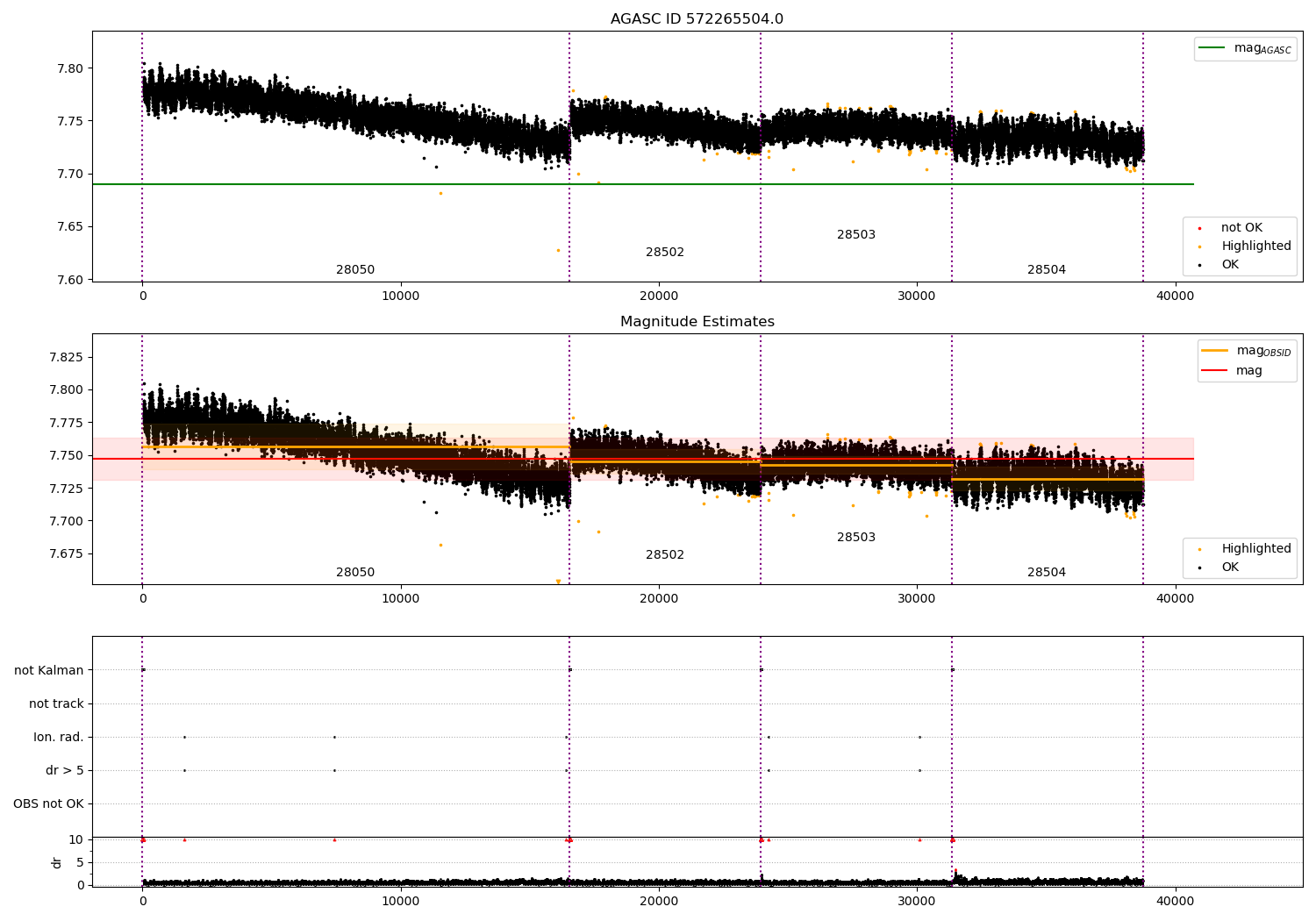Click 'Highlighted' in the AGASC ID plot legend

(1245, 246)
